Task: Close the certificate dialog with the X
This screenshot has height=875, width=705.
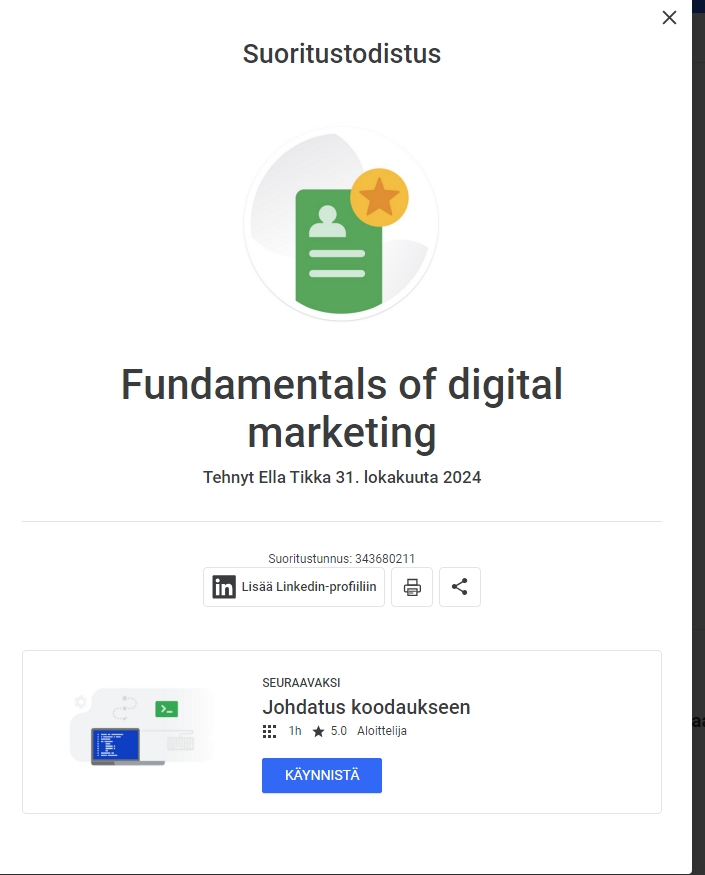Action: 669,17
